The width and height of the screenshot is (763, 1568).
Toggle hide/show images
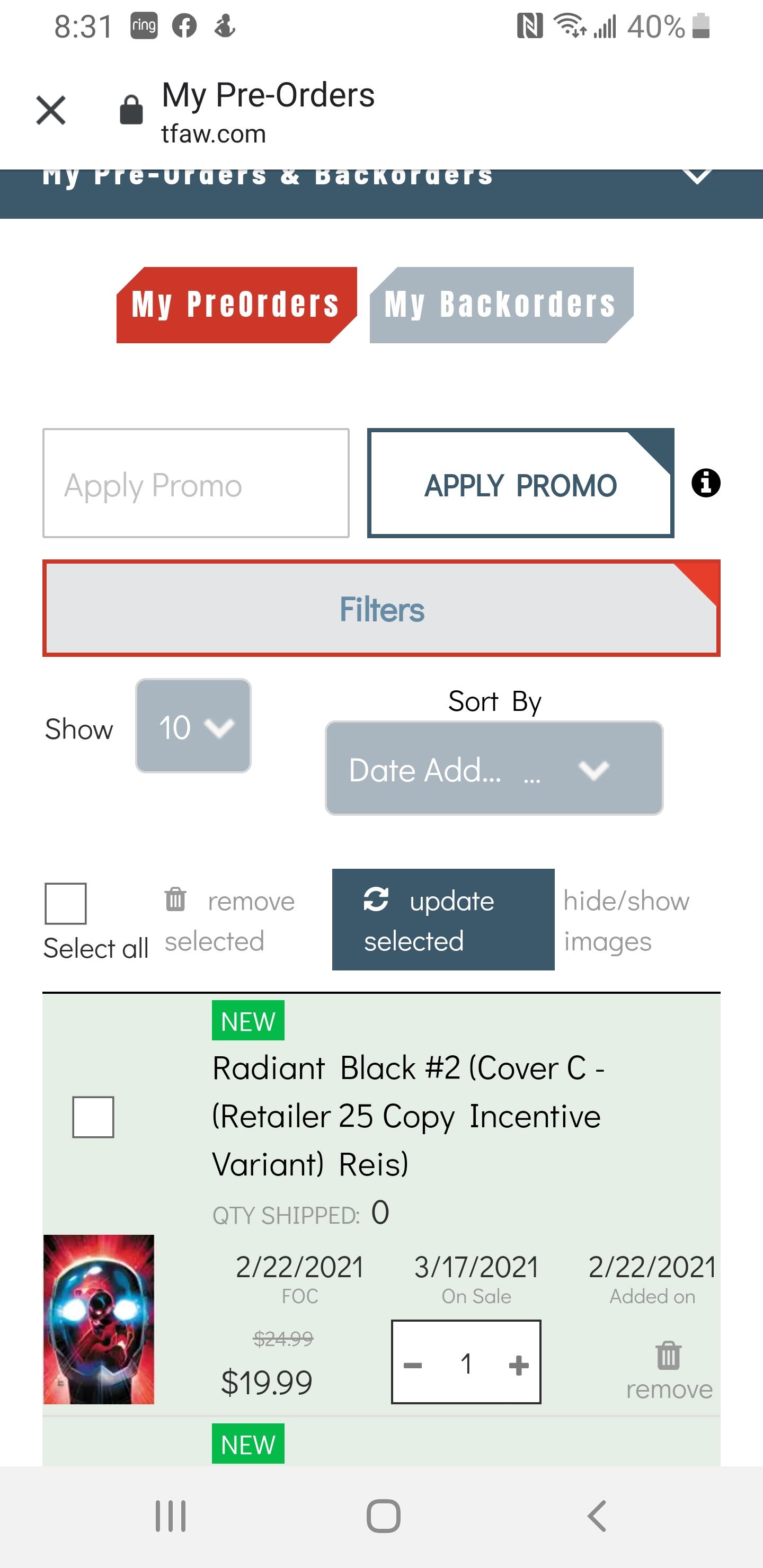(626, 920)
